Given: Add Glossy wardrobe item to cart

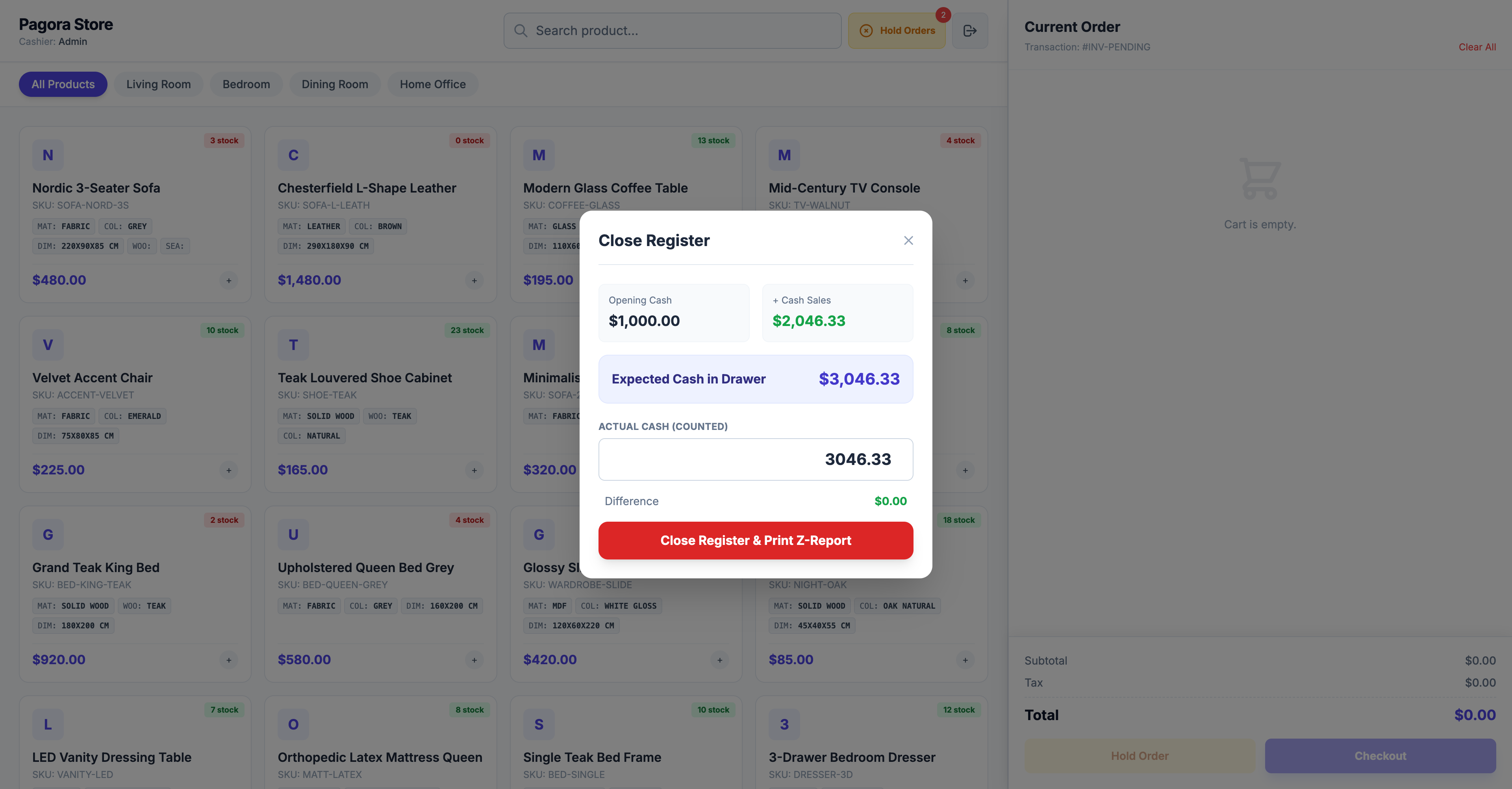Looking at the screenshot, I should pyautogui.click(x=720, y=660).
